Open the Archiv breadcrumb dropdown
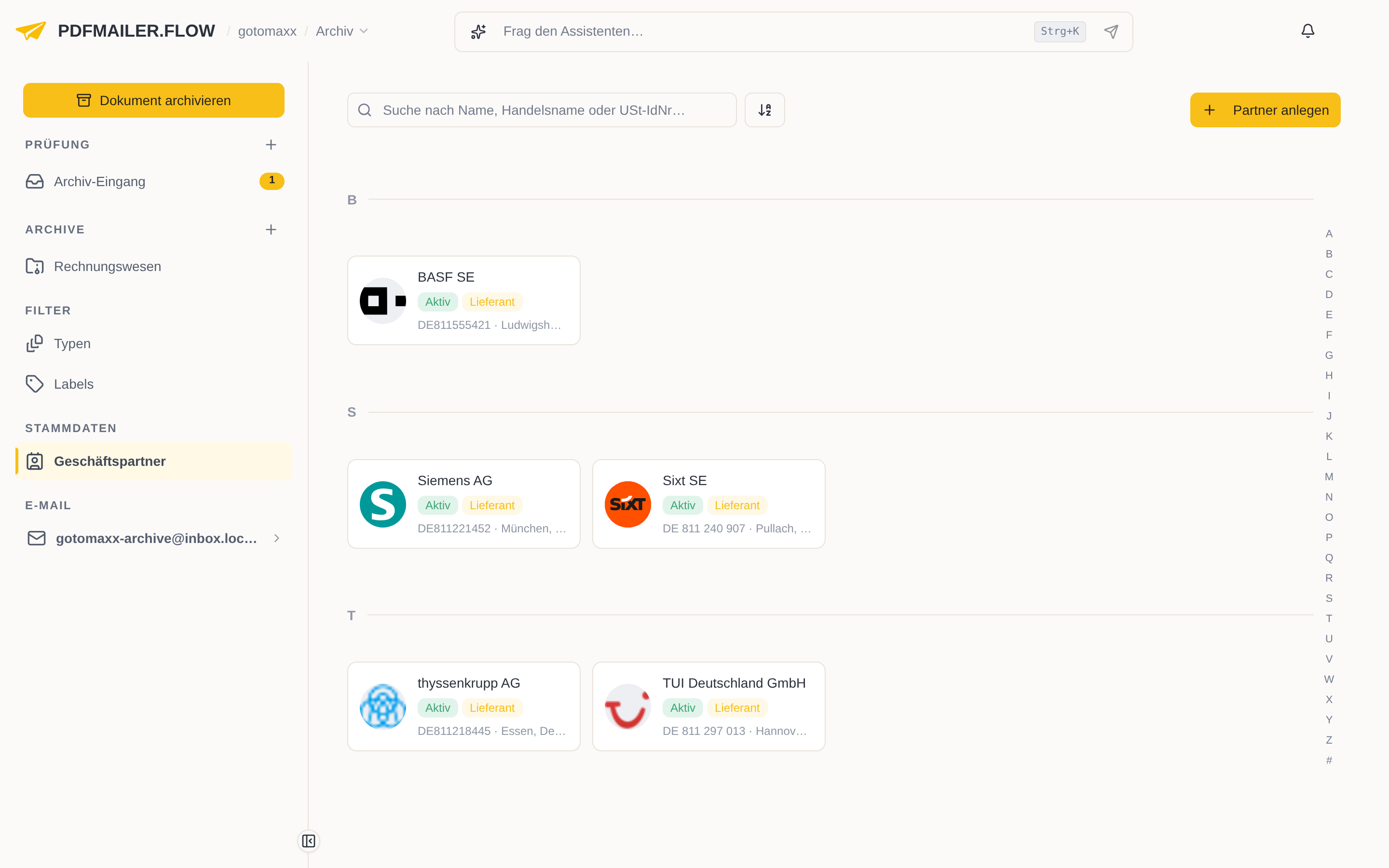The image size is (1389, 868). [342, 31]
